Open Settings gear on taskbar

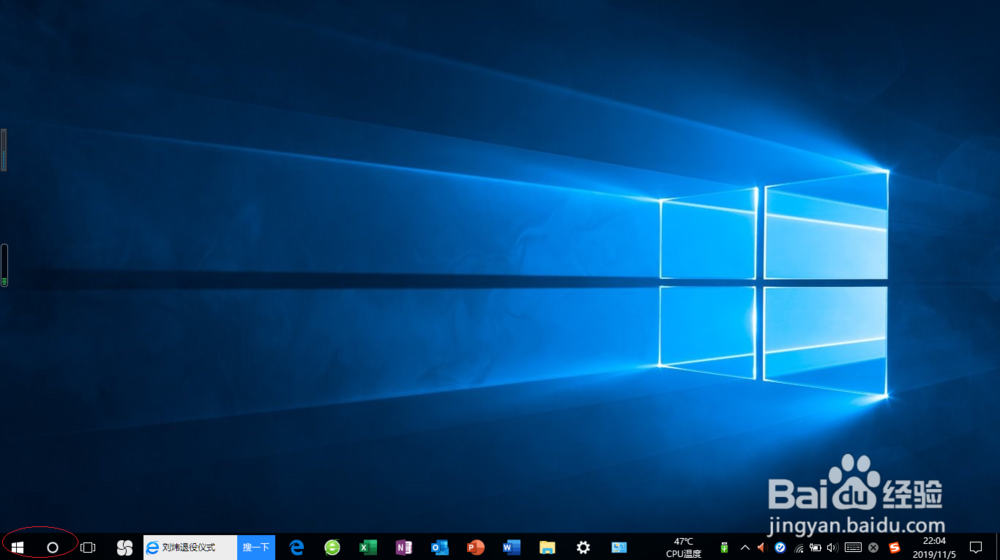pyautogui.click(x=583, y=547)
